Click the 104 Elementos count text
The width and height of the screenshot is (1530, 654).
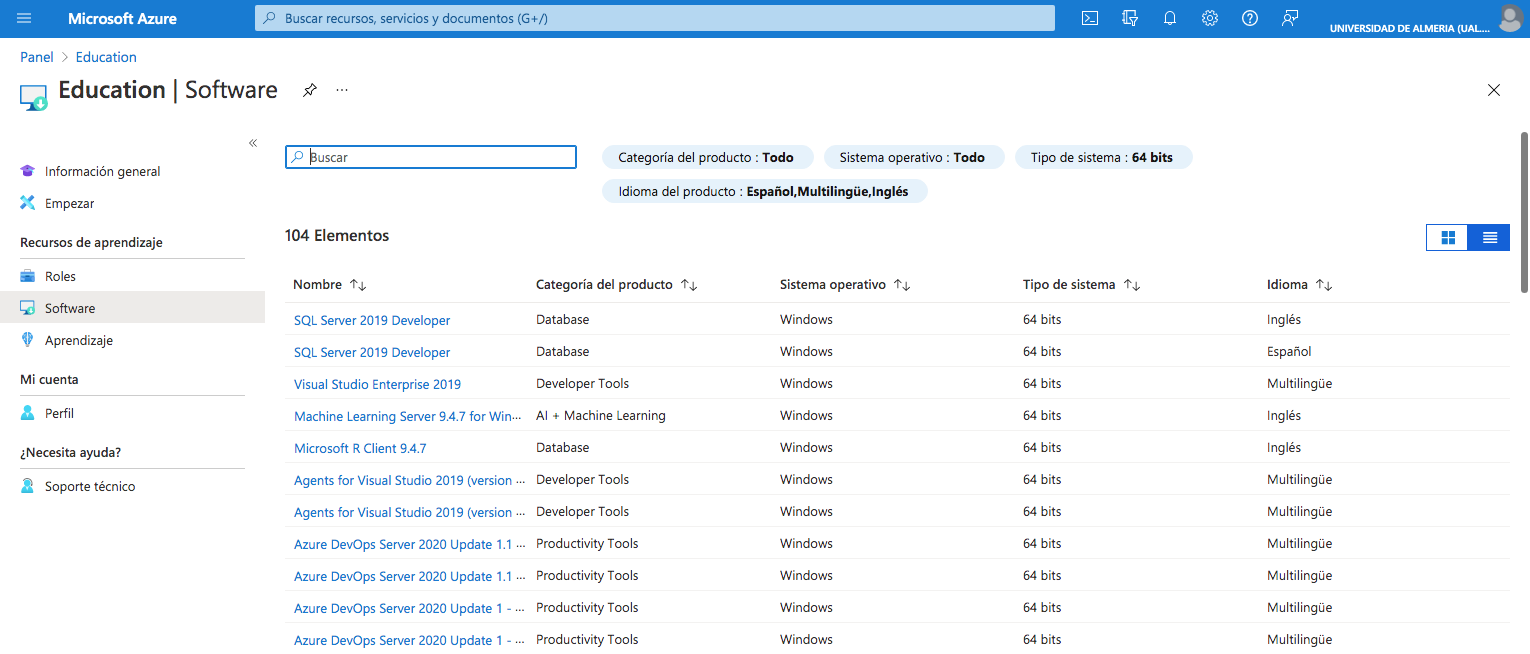tap(337, 236)
